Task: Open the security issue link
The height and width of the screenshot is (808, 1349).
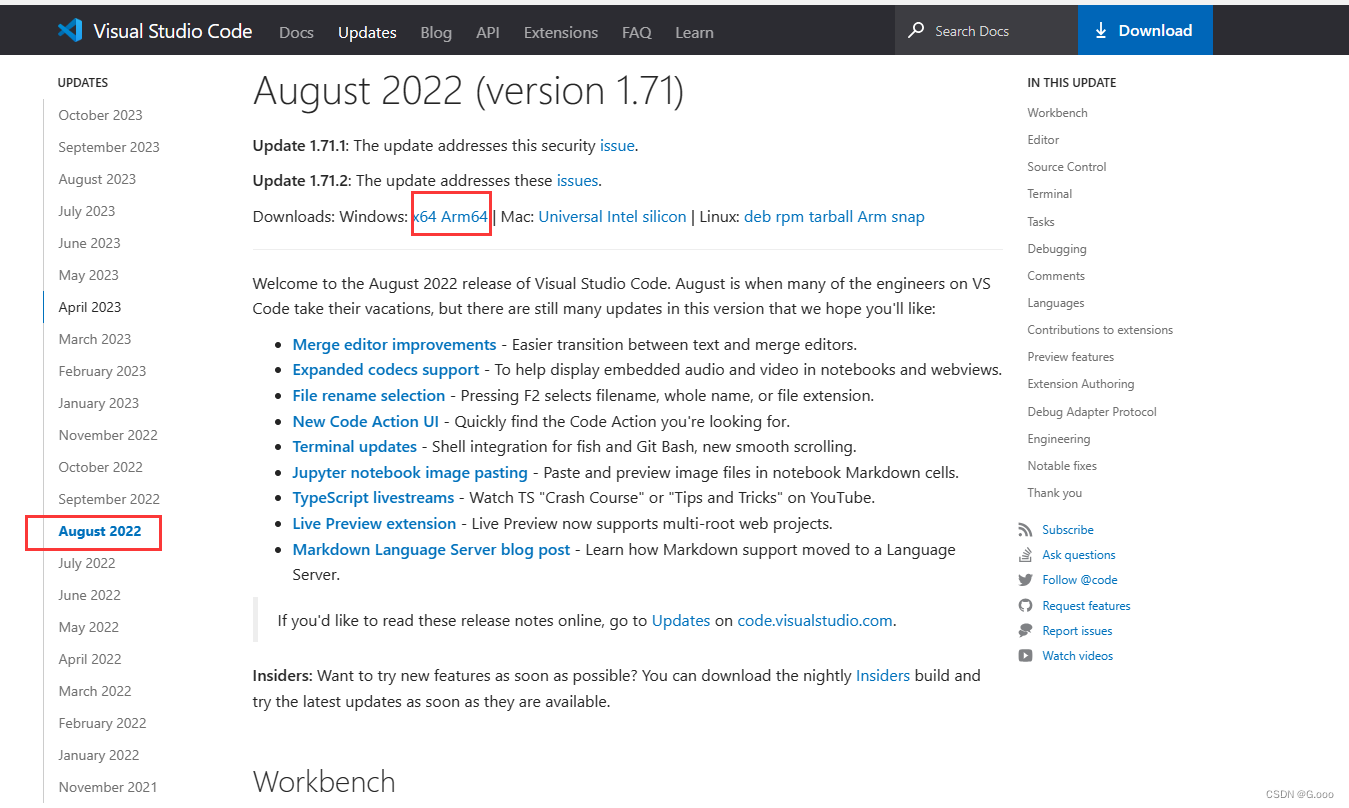Action: coord(617,145)
